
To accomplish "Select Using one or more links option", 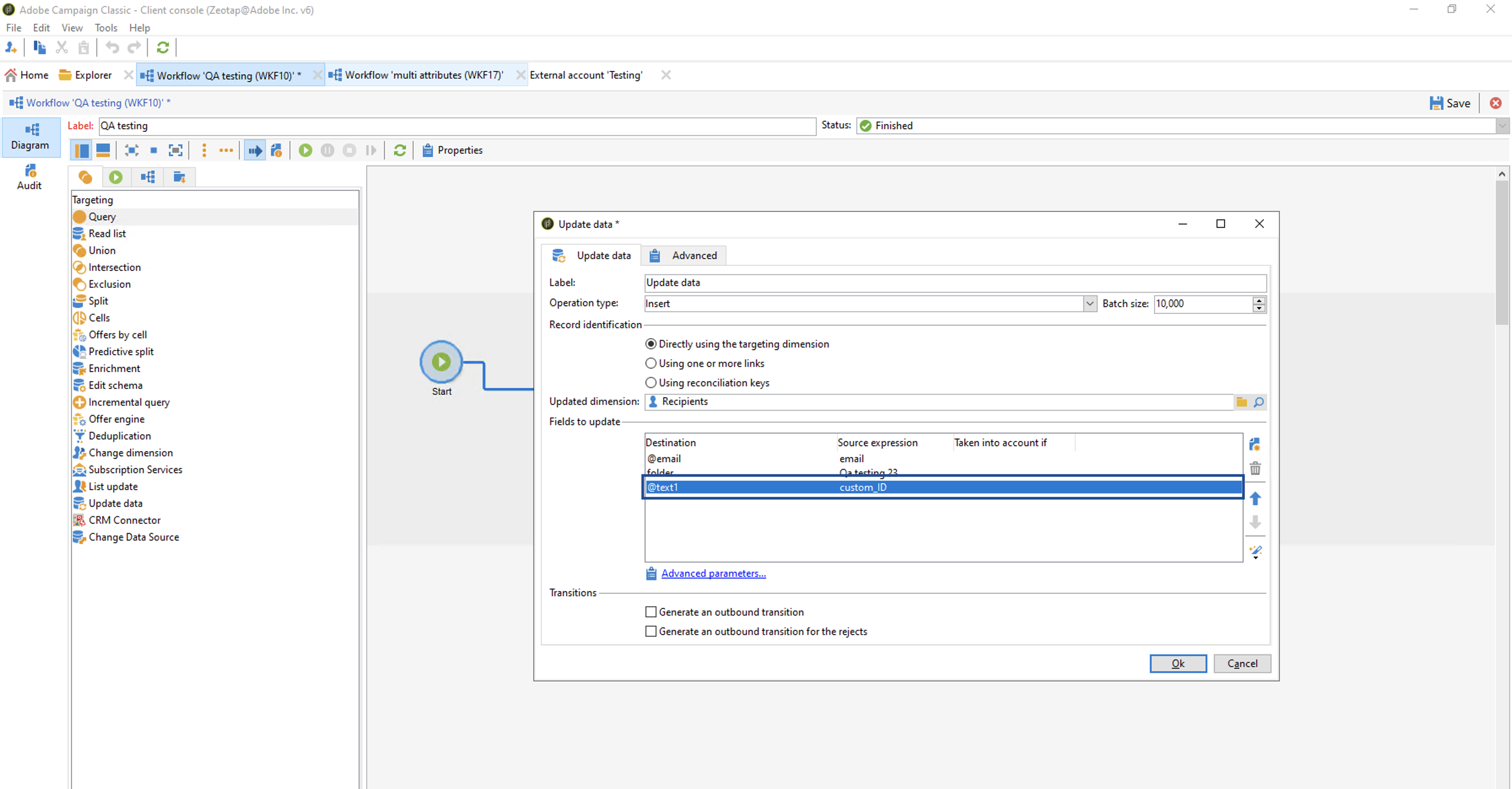I will coord(651,363).
